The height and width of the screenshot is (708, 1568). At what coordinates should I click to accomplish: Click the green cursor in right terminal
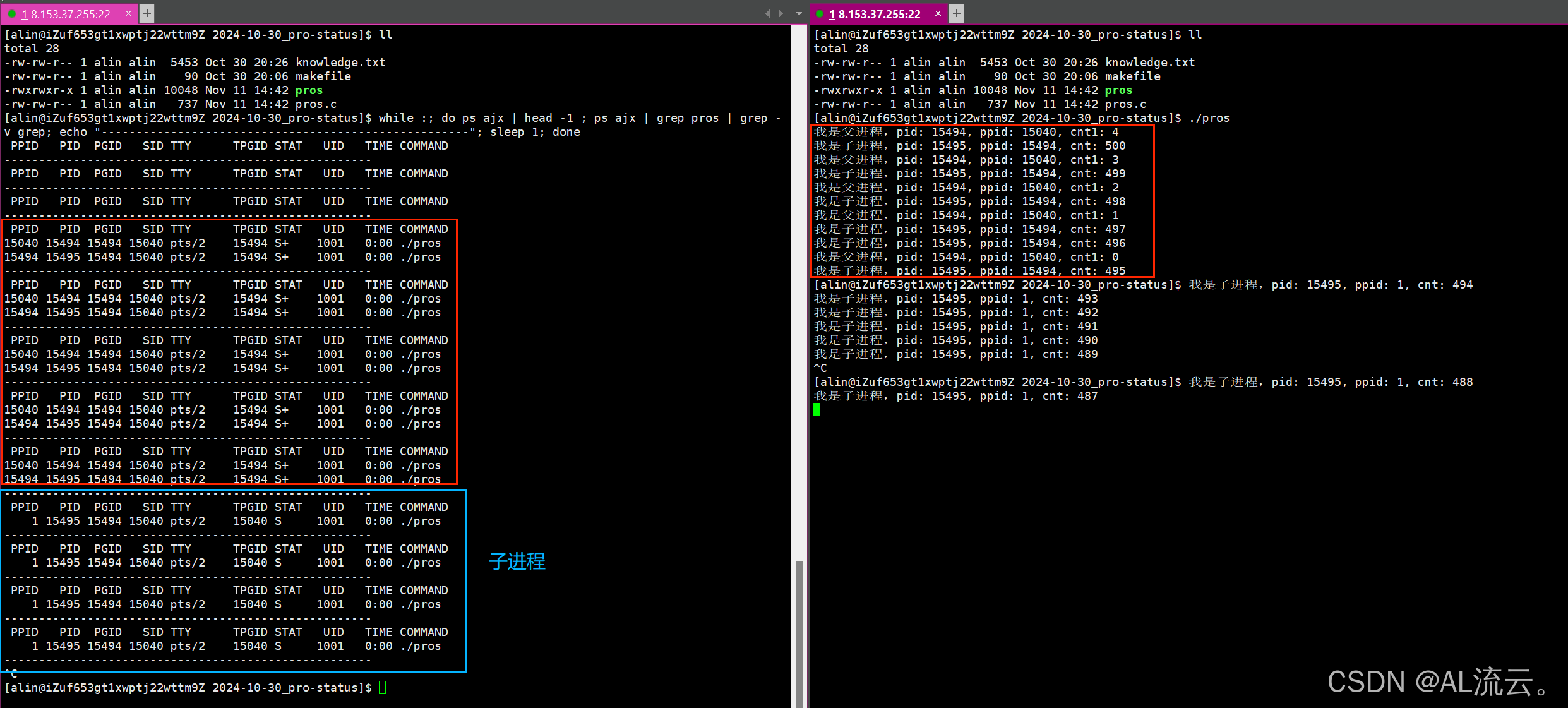point(817,410)
